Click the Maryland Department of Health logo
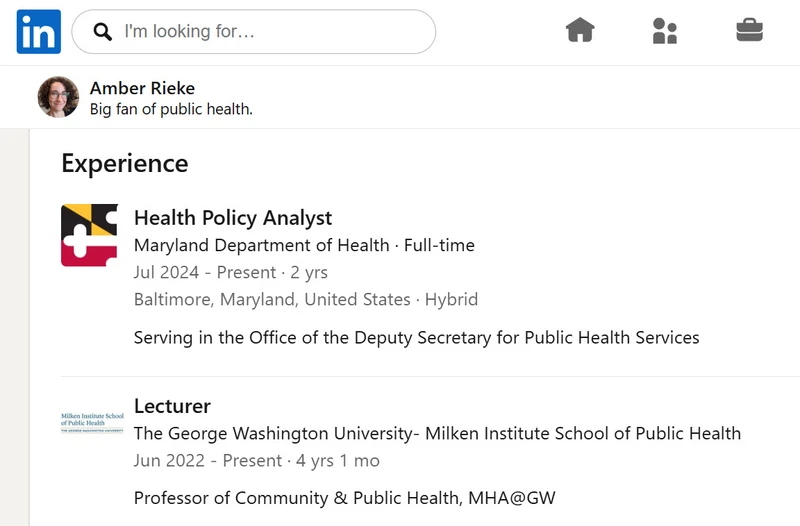This screenshot has height=526, width=800. click(x=90, y=235)
